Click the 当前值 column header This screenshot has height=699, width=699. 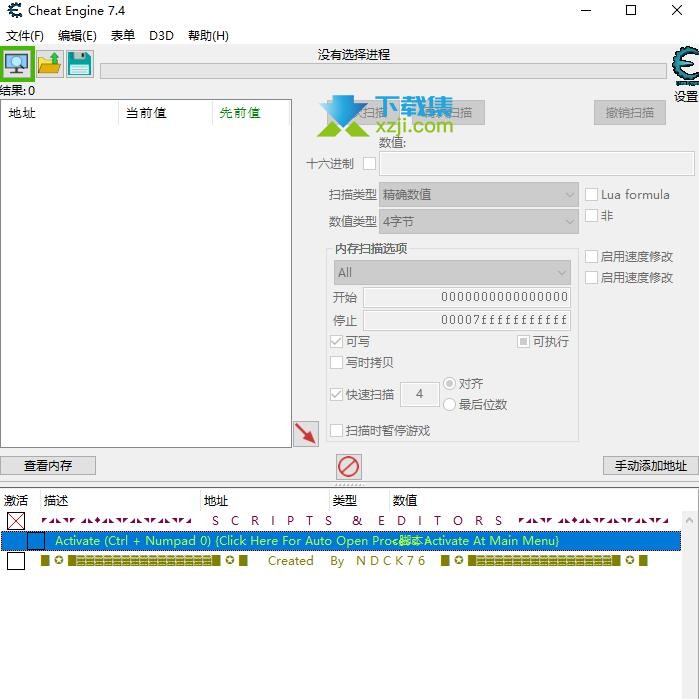pos(165,113)
